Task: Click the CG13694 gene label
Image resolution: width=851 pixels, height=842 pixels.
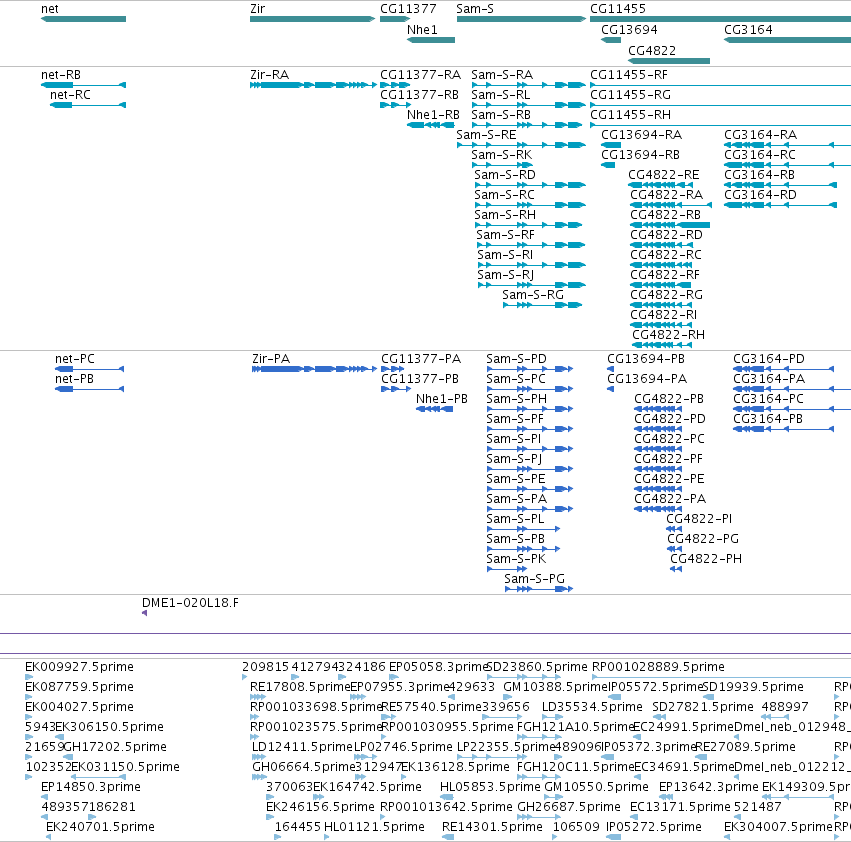Action: click(629, 29)
